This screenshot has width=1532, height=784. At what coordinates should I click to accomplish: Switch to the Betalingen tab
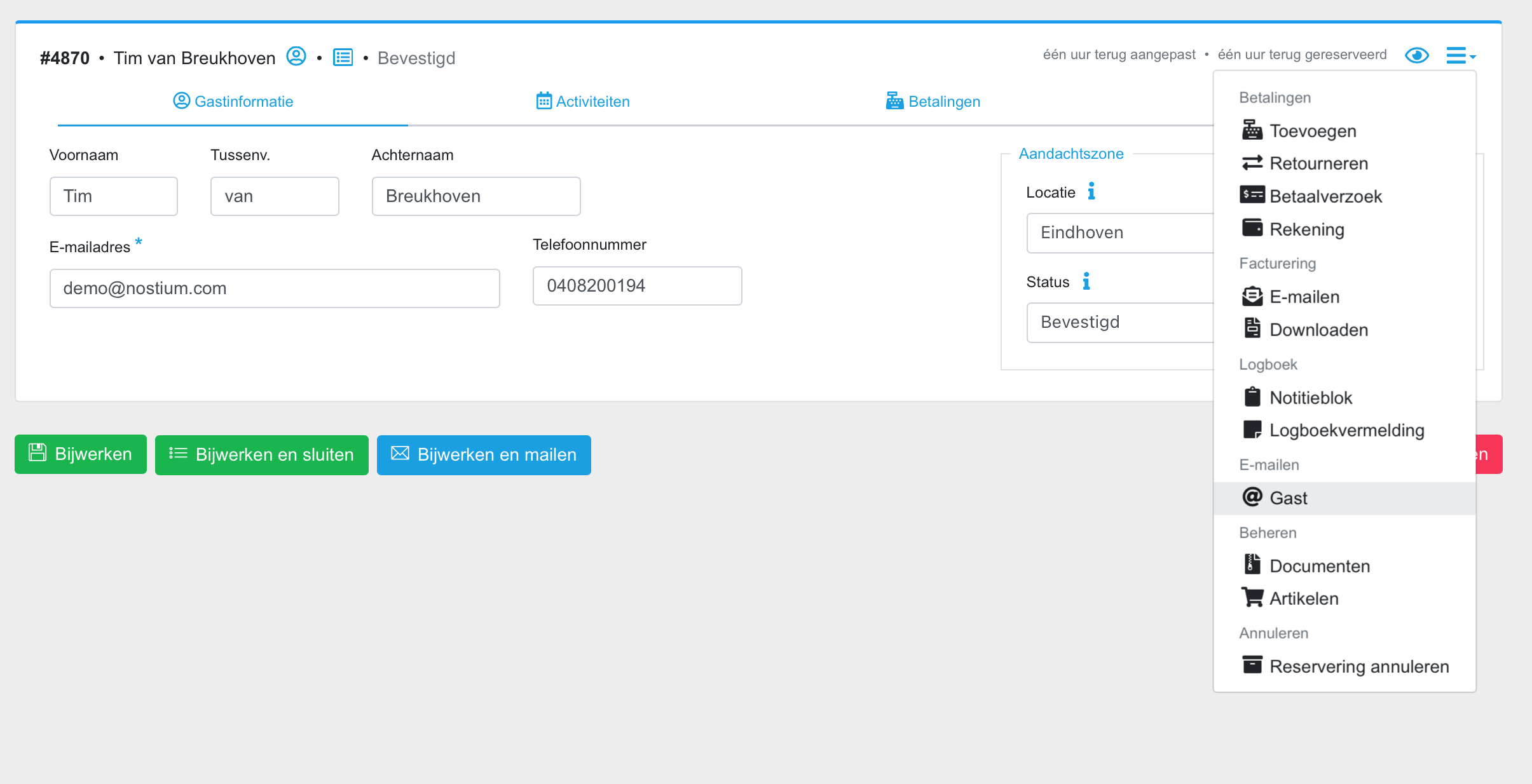pos(933,102)
